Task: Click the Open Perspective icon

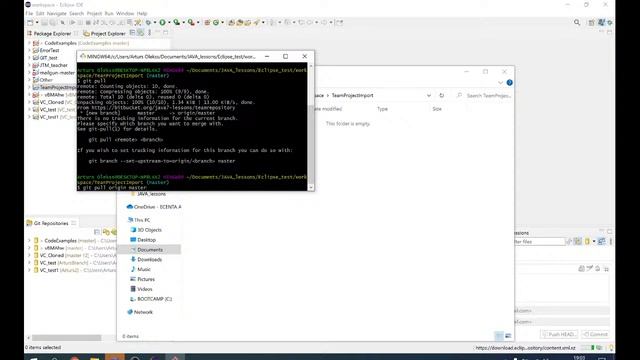Action: point(591,23)
